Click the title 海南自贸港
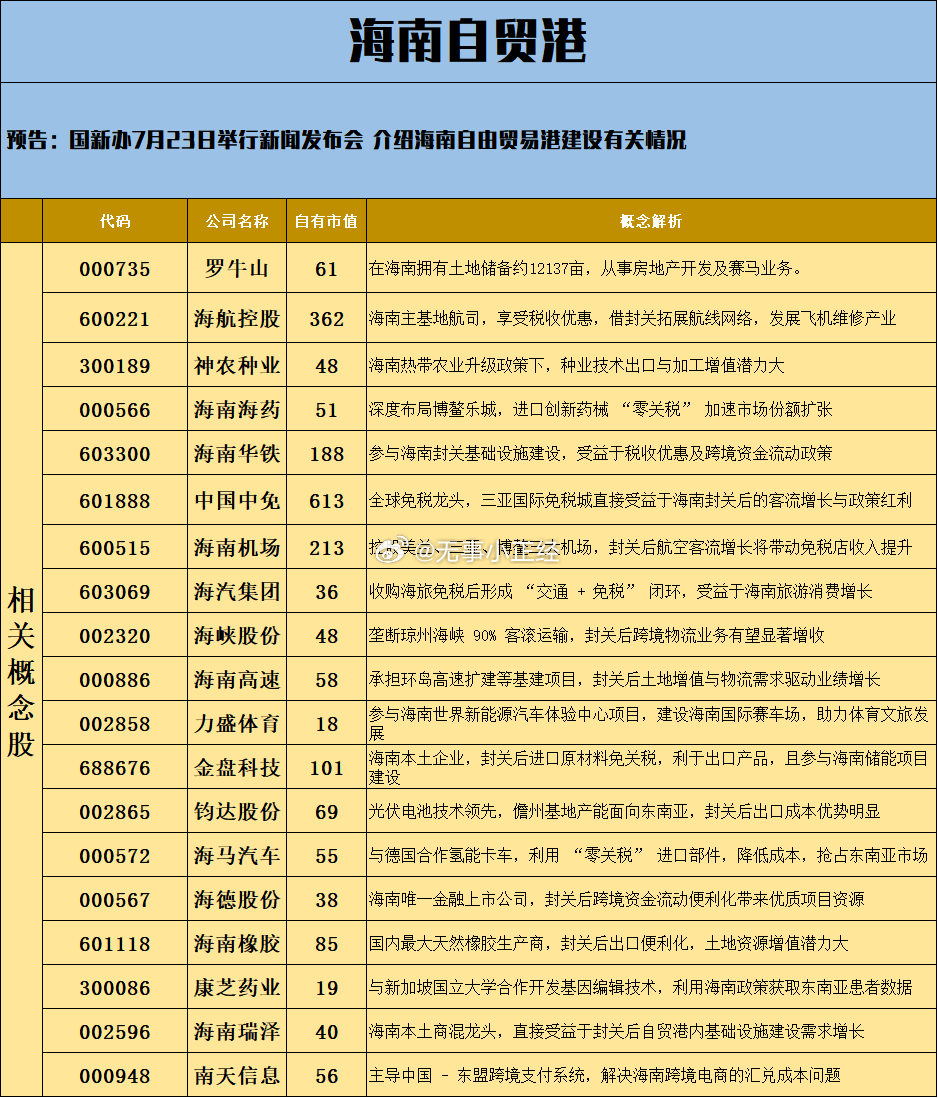 pyautogui.click(x=468, y=41)
